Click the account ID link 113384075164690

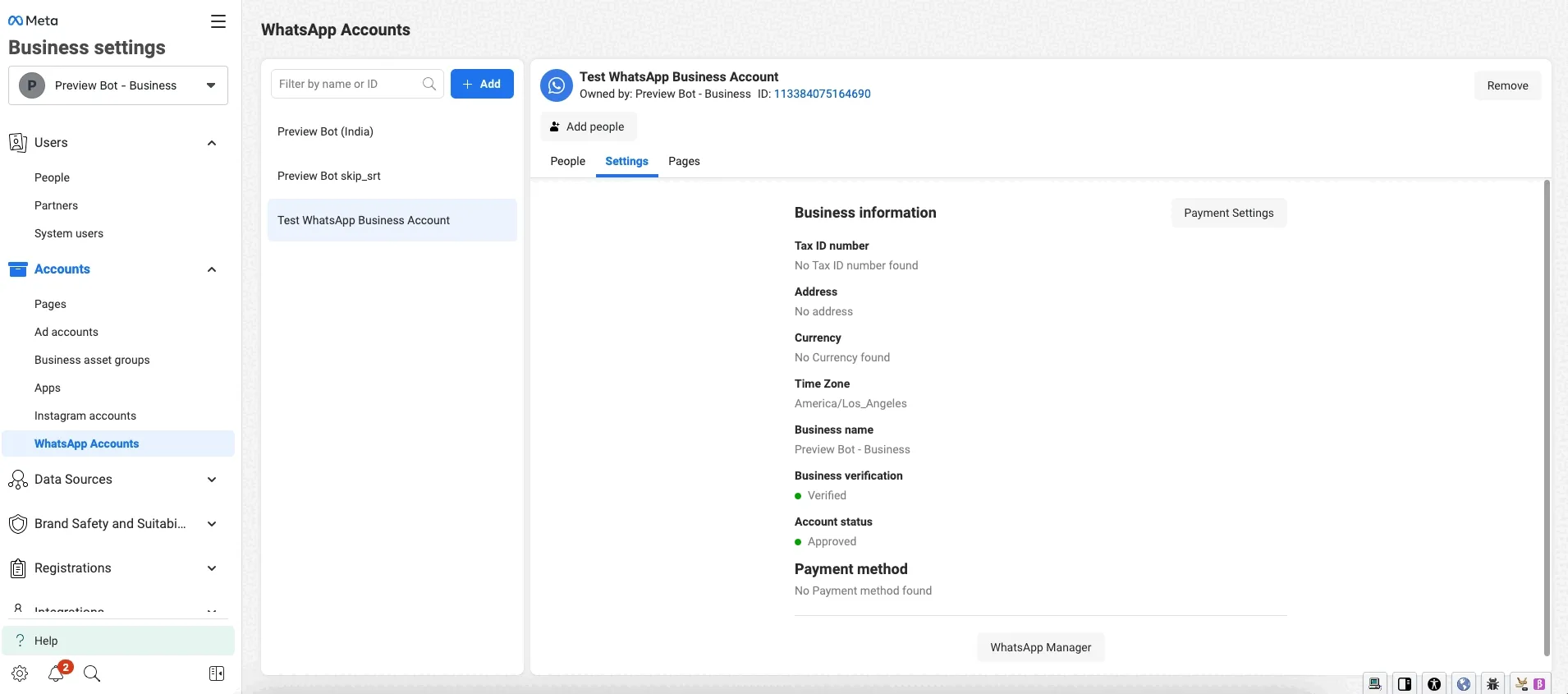[822, 94]
